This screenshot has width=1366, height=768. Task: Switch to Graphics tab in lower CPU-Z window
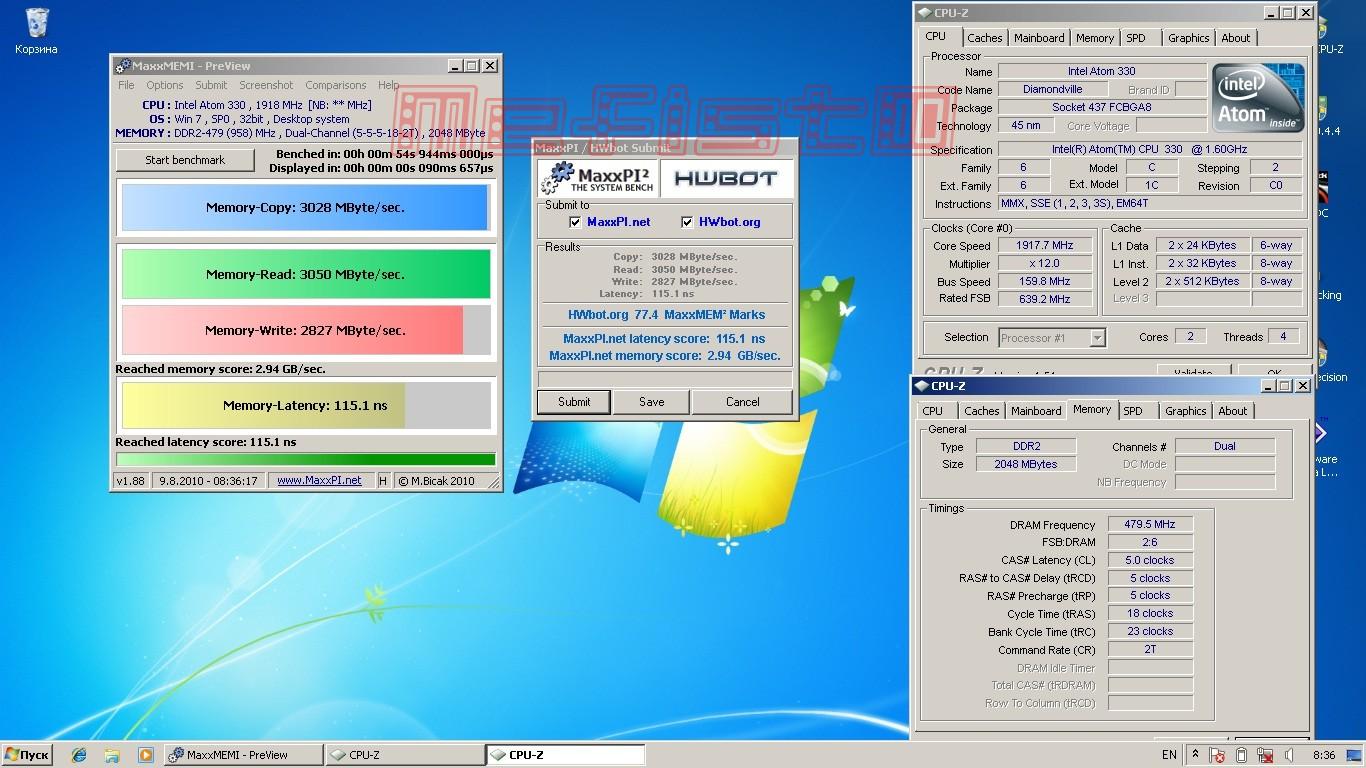[1186, 411]
